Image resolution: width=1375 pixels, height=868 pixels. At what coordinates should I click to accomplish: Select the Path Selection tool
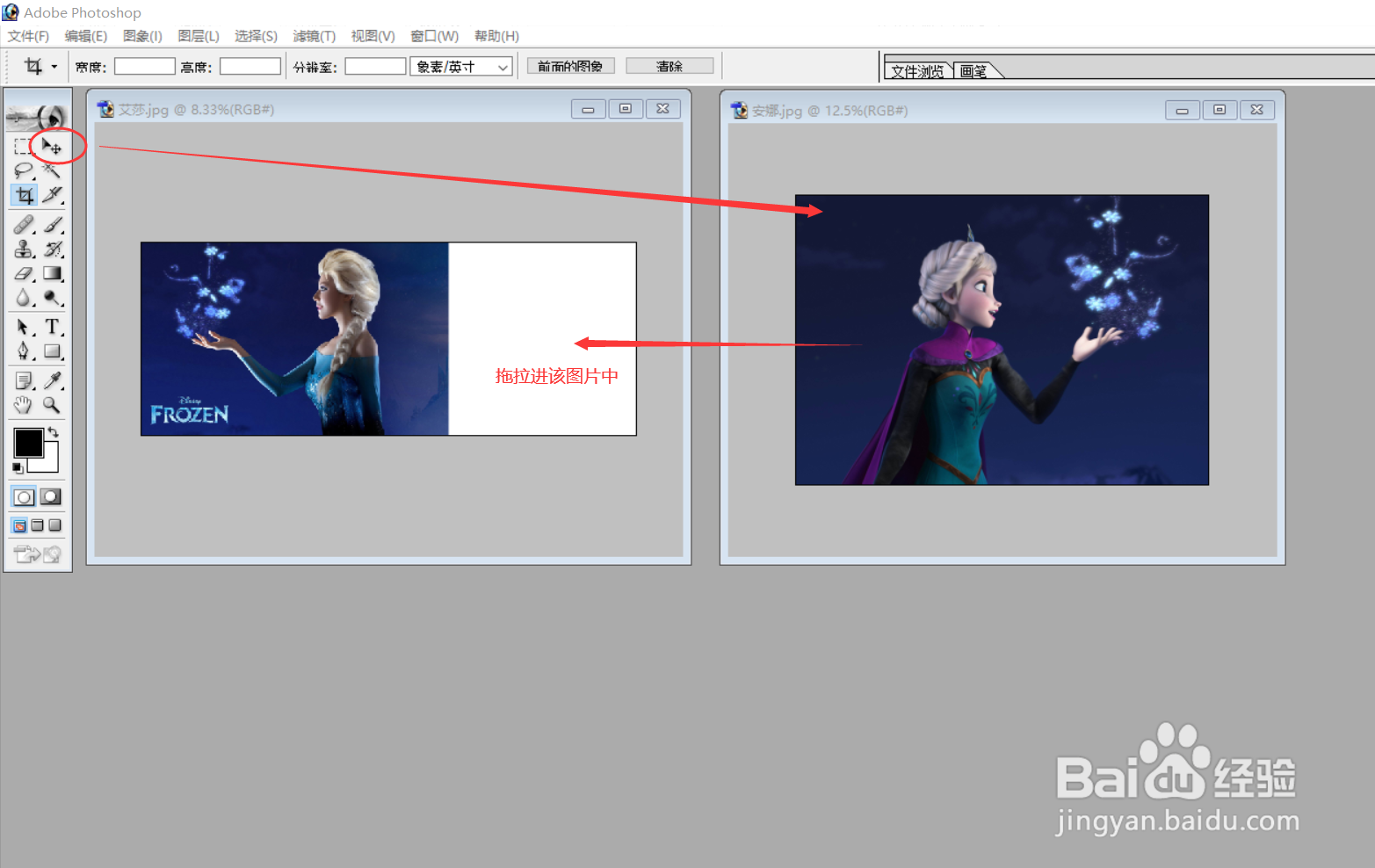pyautogui.click(x=24, y=327)
